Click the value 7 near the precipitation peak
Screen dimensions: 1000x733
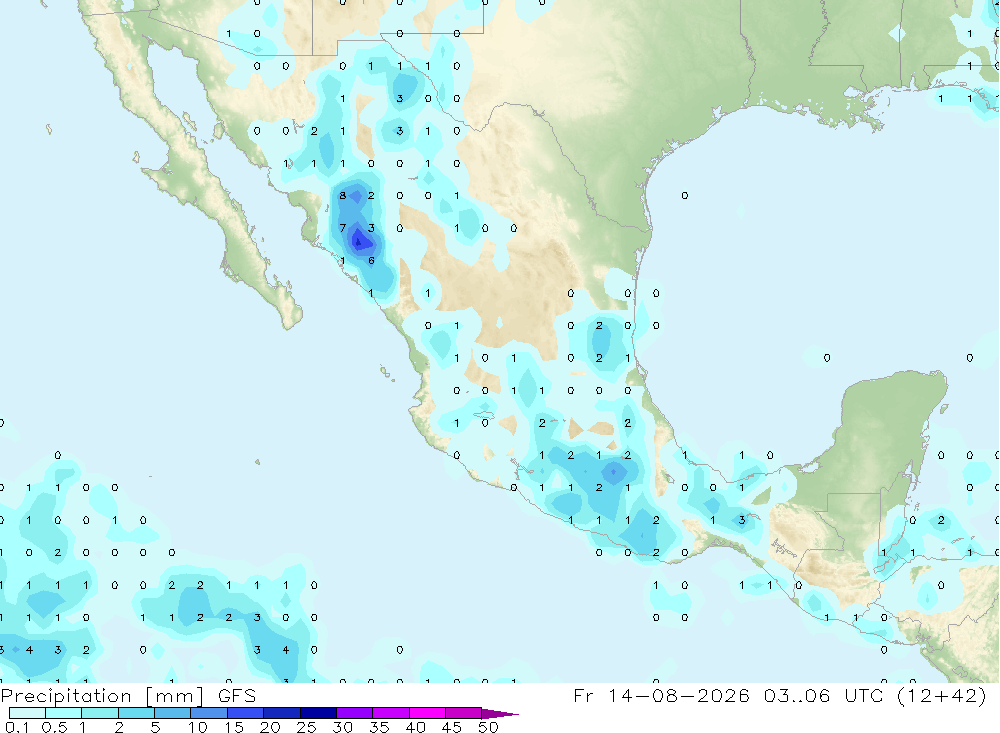(x=342, y=228)
